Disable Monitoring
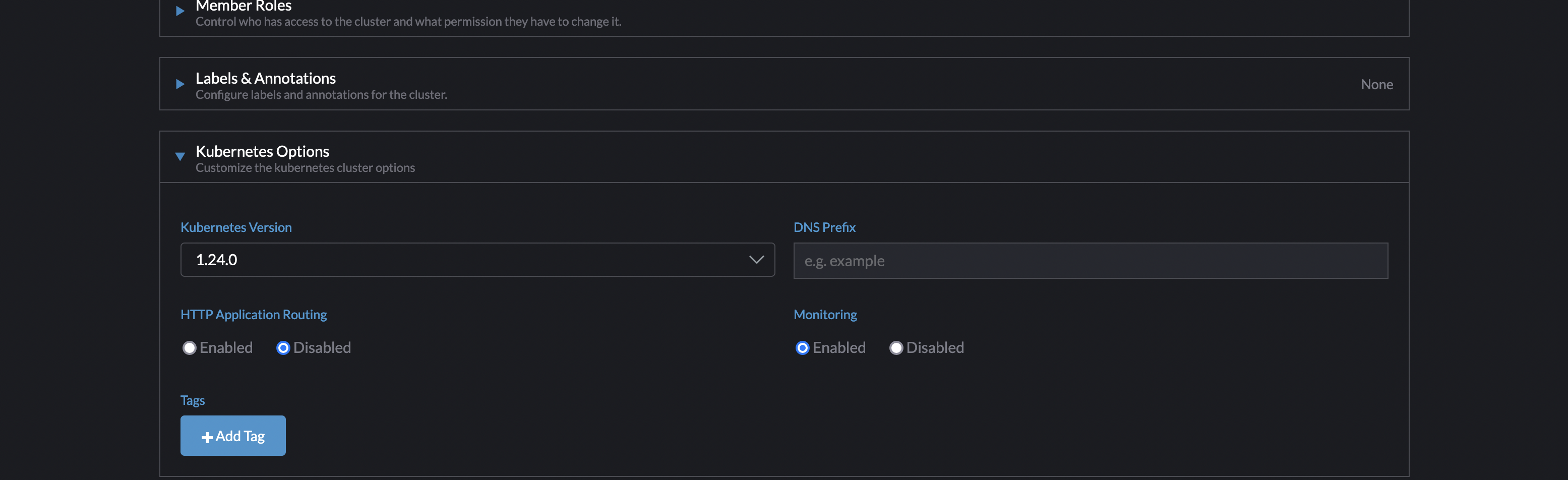 [895, 347]
